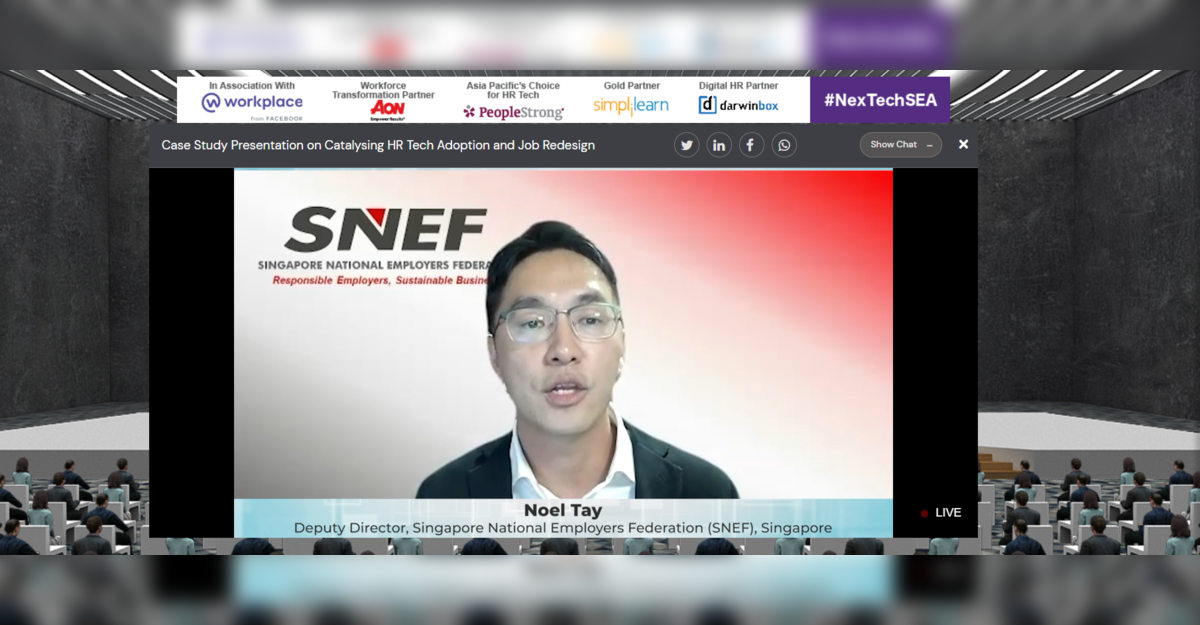Screen dimensions: 1200x625
Task: Close the case study presentation window
Action: [x=963, y=144]
